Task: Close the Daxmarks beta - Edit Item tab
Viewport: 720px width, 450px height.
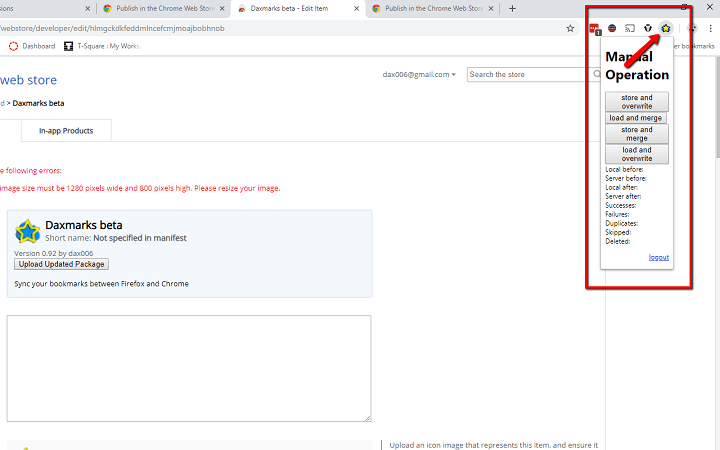Action: pos(356,8)
